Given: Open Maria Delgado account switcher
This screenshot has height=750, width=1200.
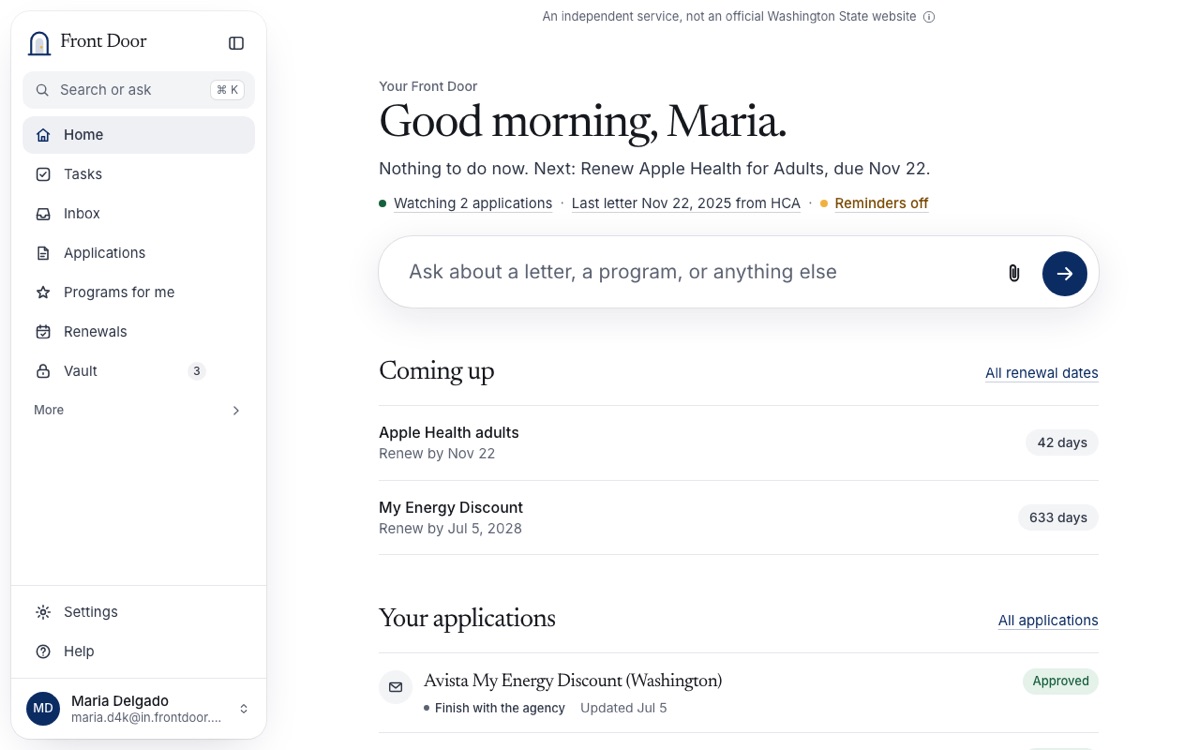Looking at the screenshot, I should pos(139,708).
